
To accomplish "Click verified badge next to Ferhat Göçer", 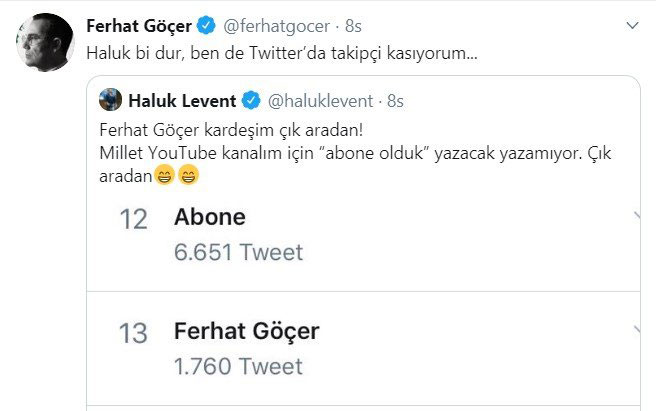I will [x=204, y=25].
